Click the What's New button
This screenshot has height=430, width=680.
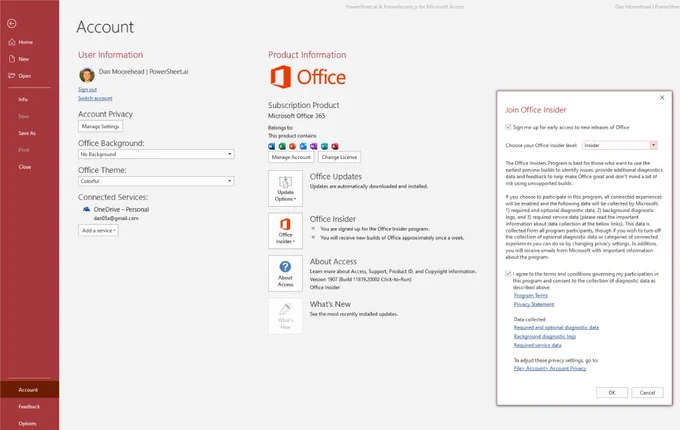(285, 316)
